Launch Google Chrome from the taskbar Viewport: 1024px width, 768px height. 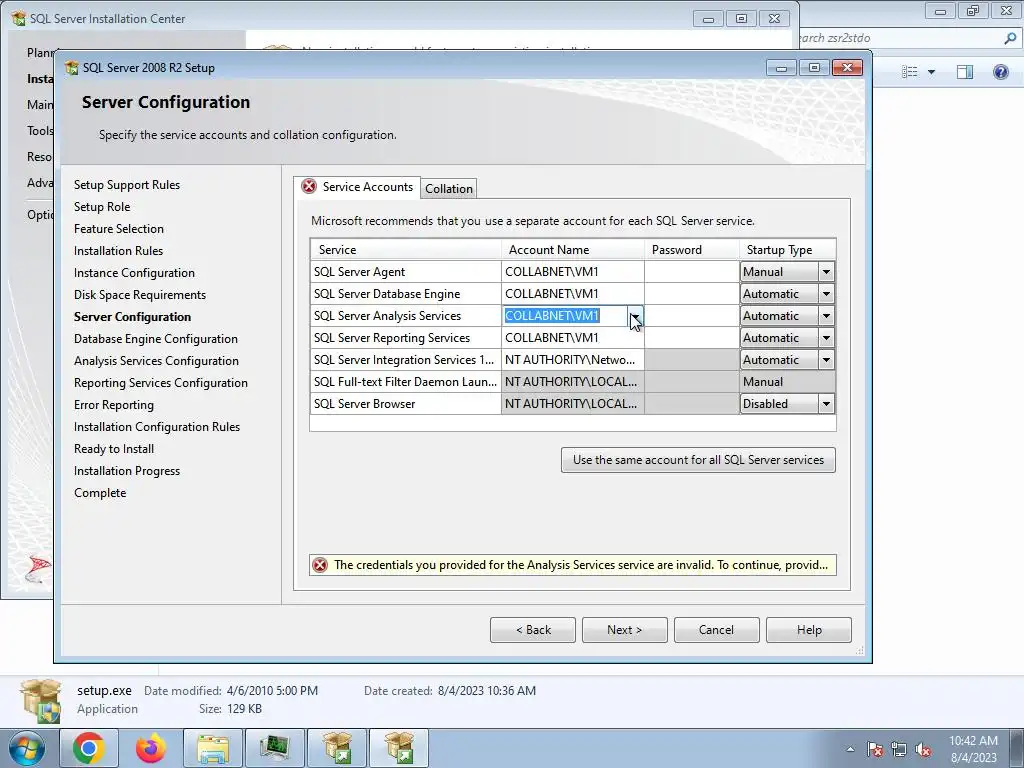coord(89,748)
